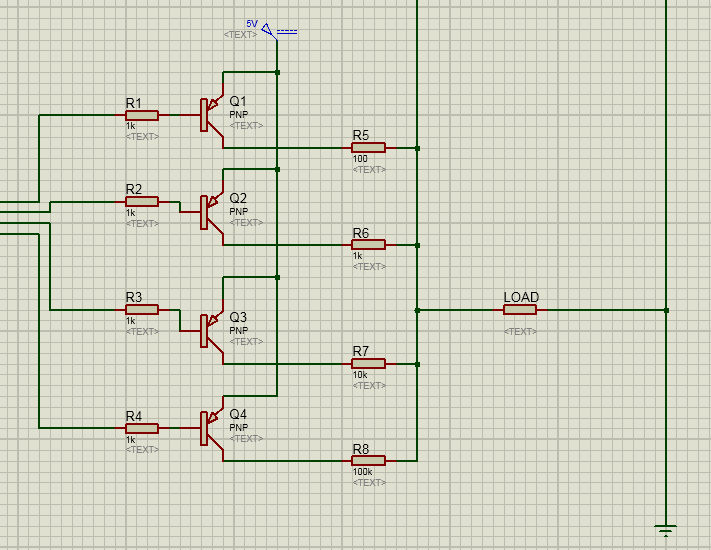Select resistor R5 symbol
Image resolution: width=711 pixels, height=550 pixels.
(x=368, y=148)
